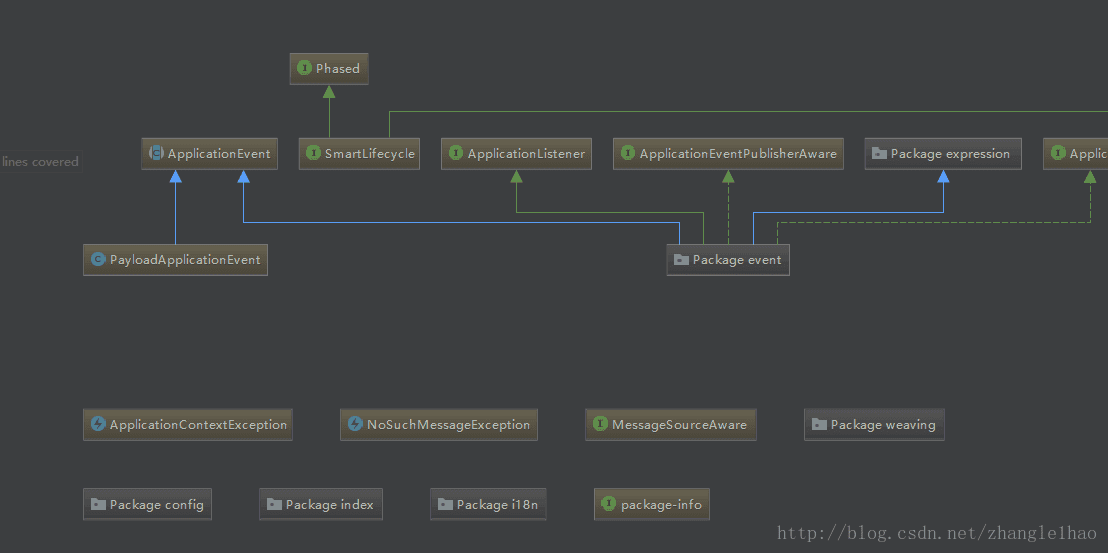The image size is (1108, 553).
Task: Select the Package config node label
Action: 157,504
